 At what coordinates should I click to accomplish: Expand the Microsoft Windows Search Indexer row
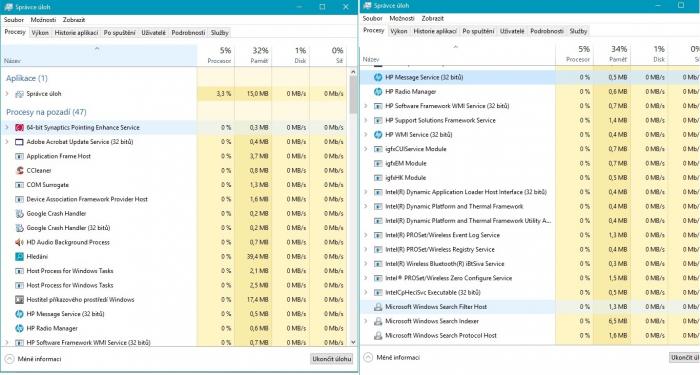[366, 321]
